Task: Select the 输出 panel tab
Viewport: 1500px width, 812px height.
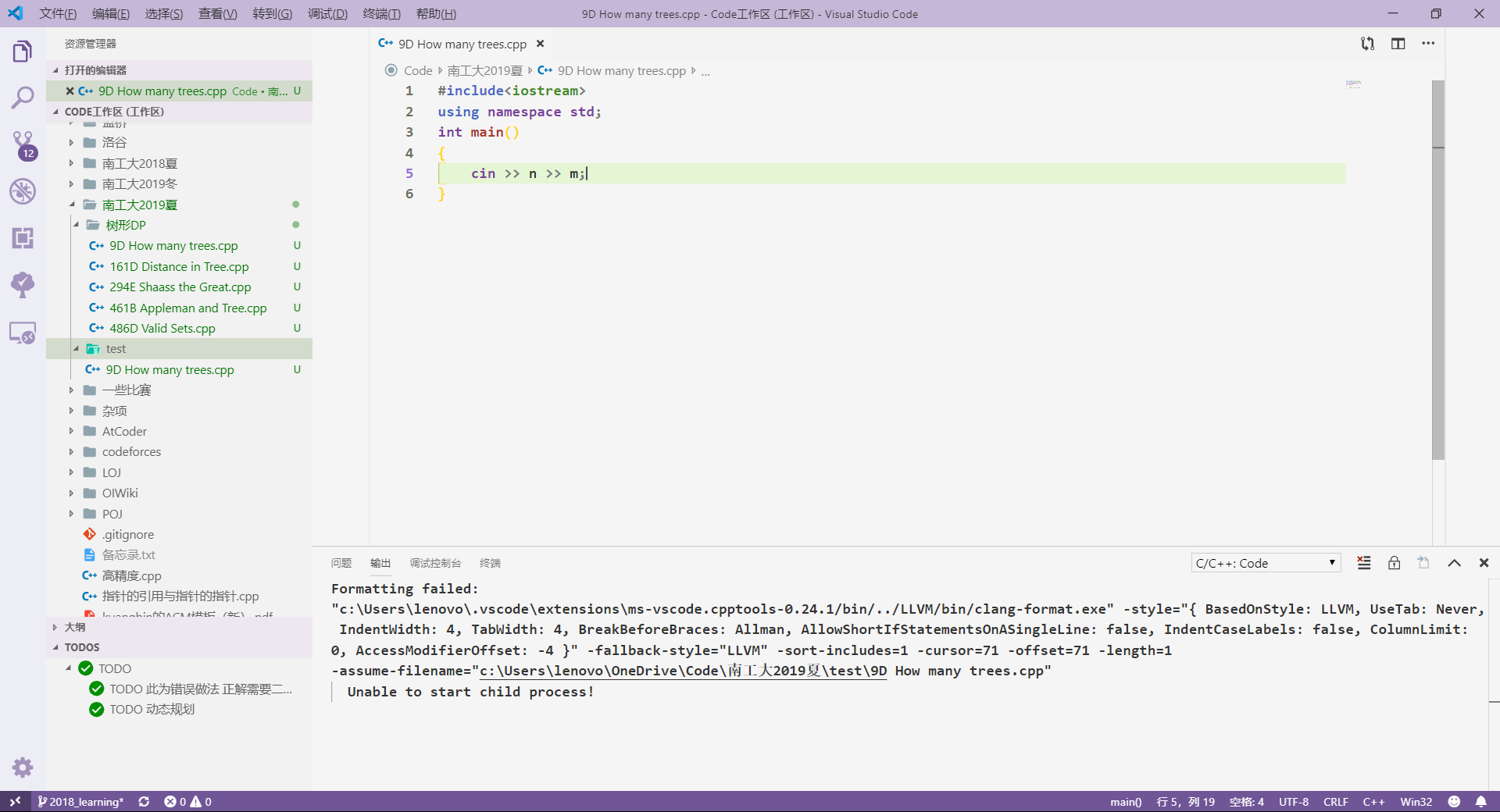Action: coord(380,563)
